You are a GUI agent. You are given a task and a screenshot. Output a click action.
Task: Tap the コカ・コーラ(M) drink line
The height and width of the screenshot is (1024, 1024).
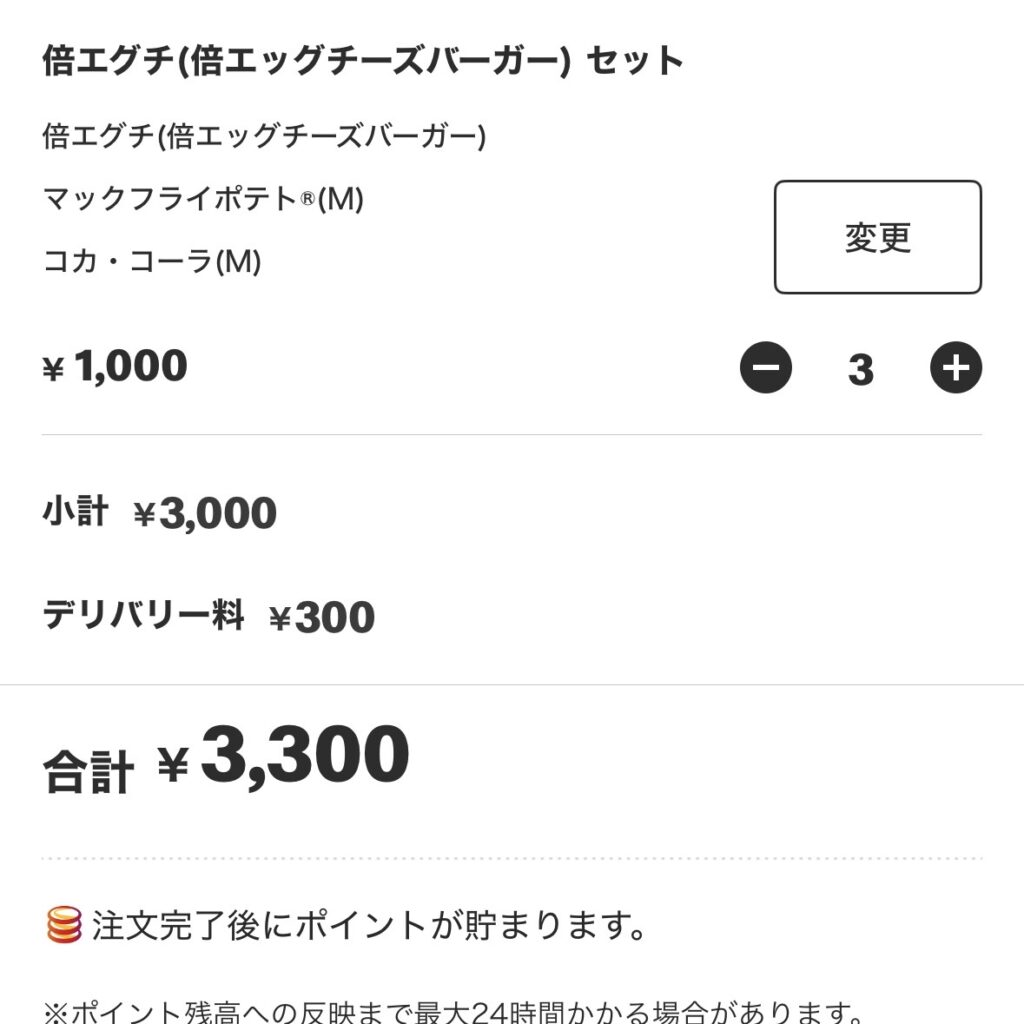[152, 262]
